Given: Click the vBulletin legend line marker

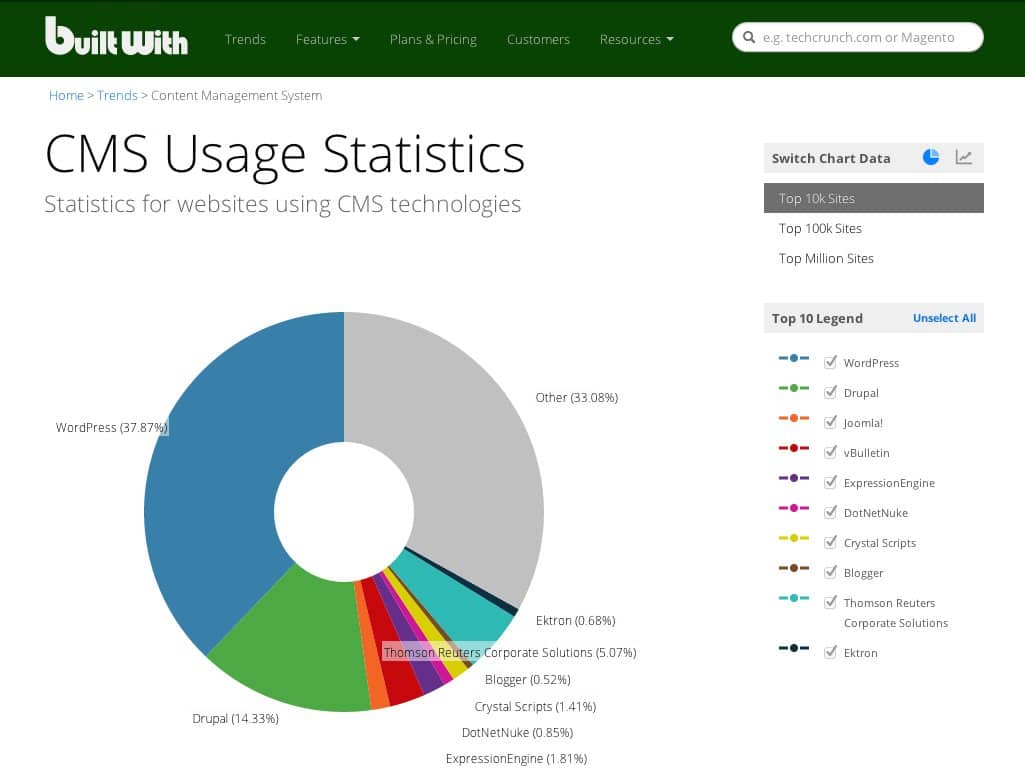Looking at the screenshot, I should tap(794, 449).
